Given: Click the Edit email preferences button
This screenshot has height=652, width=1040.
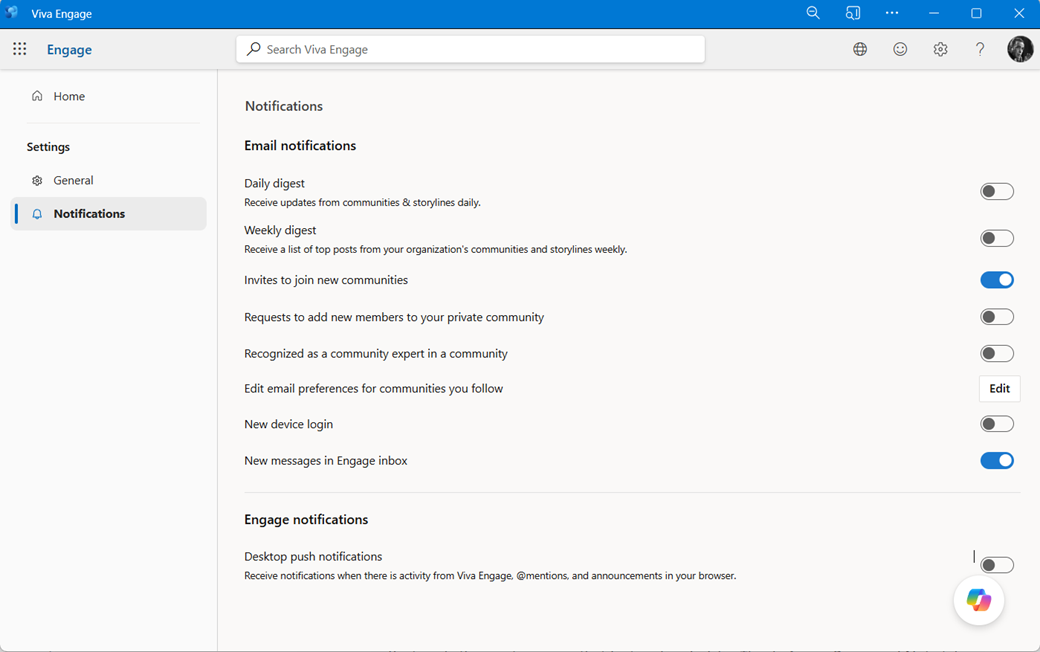Looking at the screenshot, I should tap(999, 388).
